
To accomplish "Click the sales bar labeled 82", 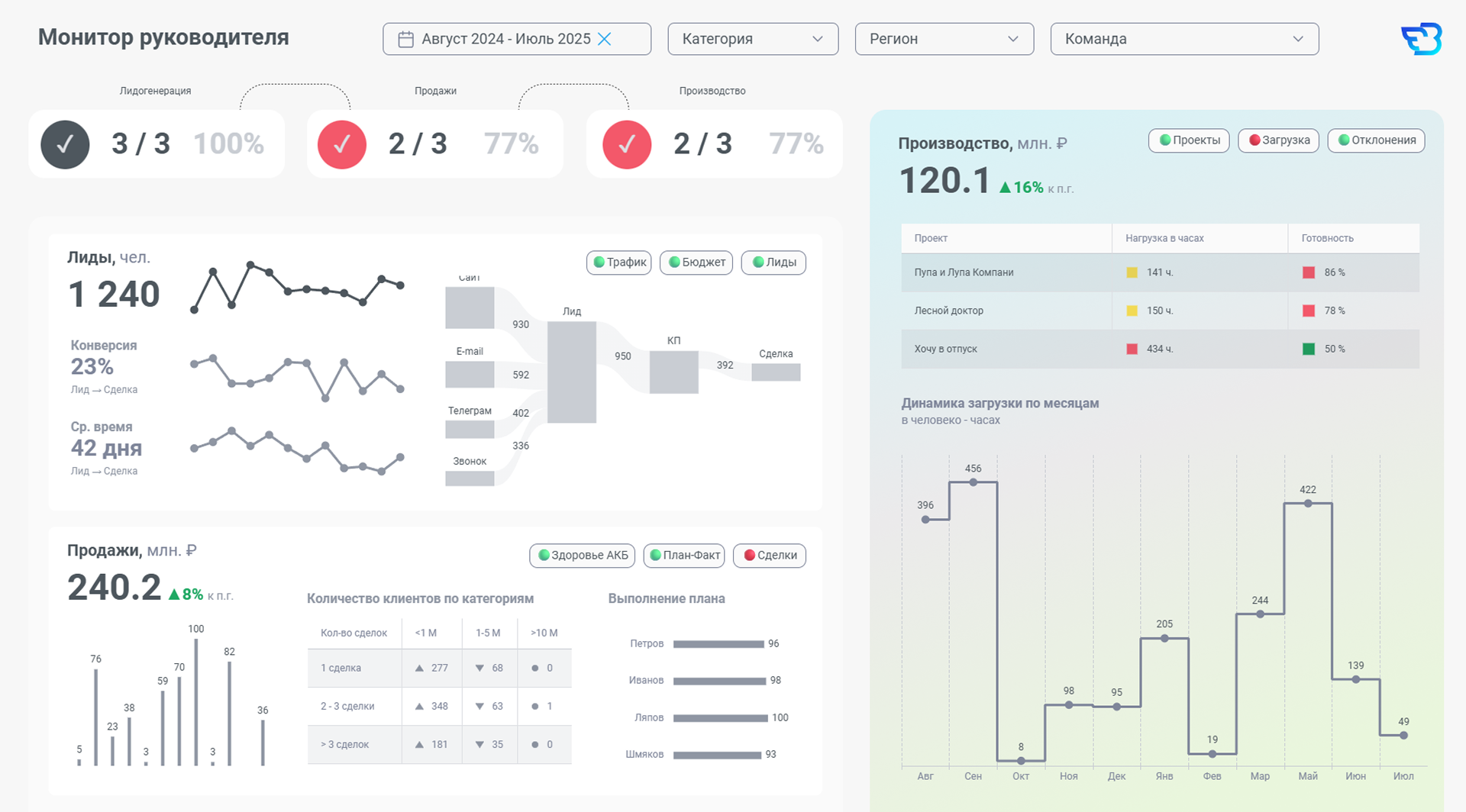I will 229,714.
